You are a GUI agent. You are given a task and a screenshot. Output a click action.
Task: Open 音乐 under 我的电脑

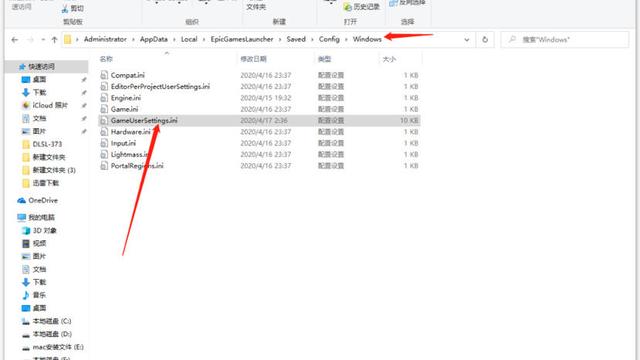point(39,295)
